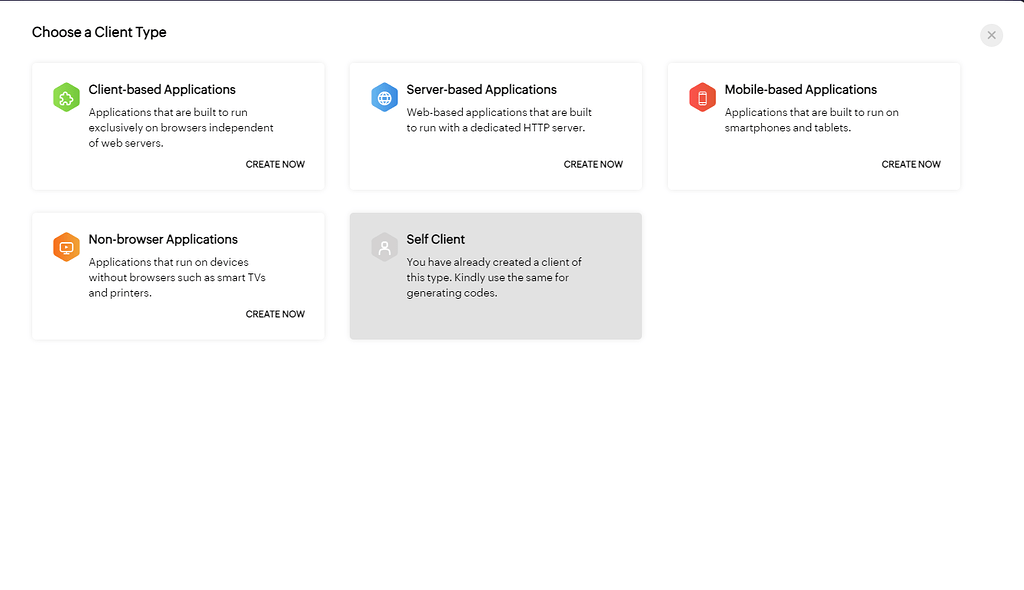Close the Choose a Client Type dialog

[991, 35]
